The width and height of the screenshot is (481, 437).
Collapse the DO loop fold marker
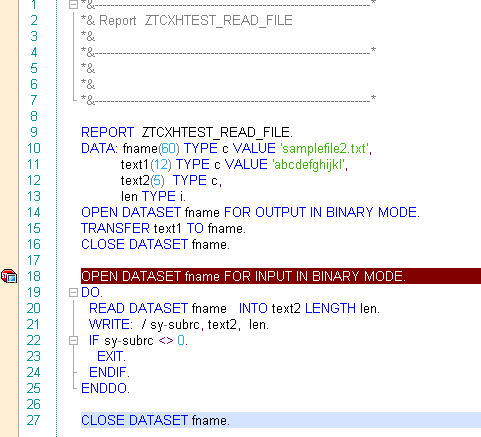click(73, 293)
